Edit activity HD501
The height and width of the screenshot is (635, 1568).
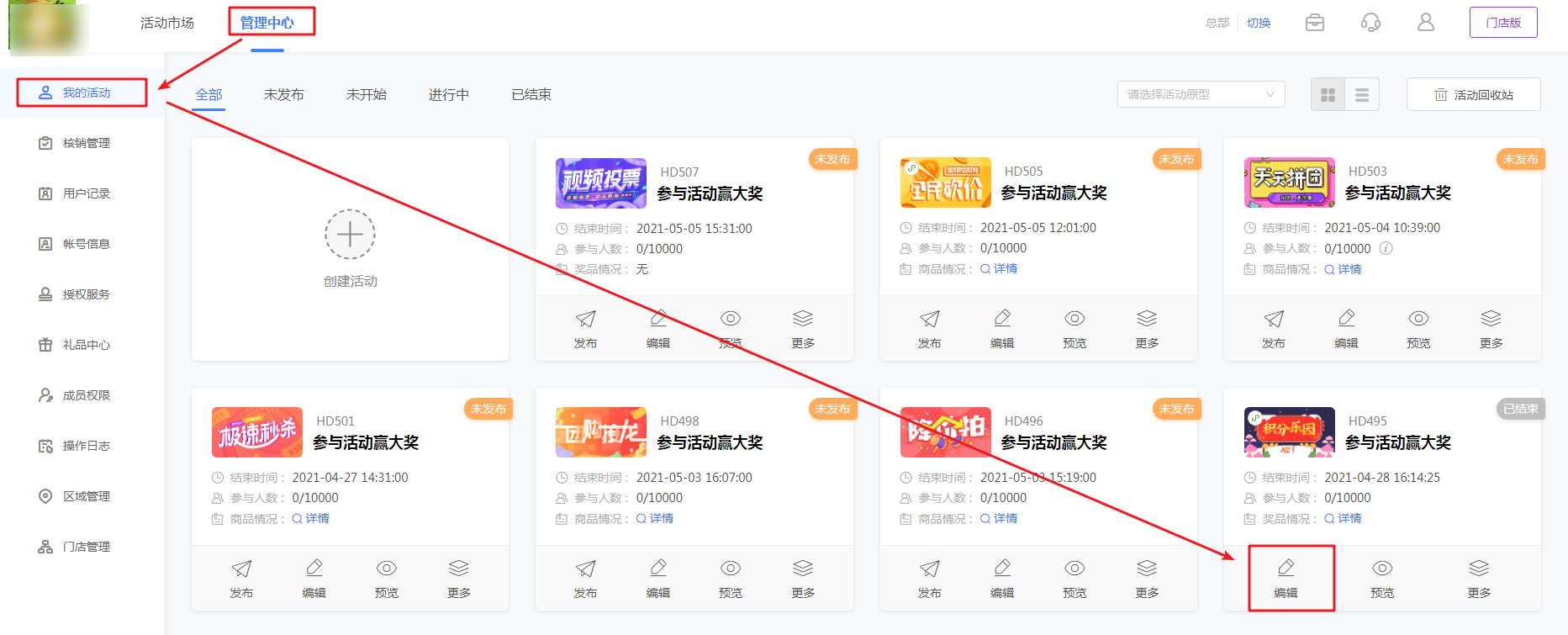tap(314, 579)
